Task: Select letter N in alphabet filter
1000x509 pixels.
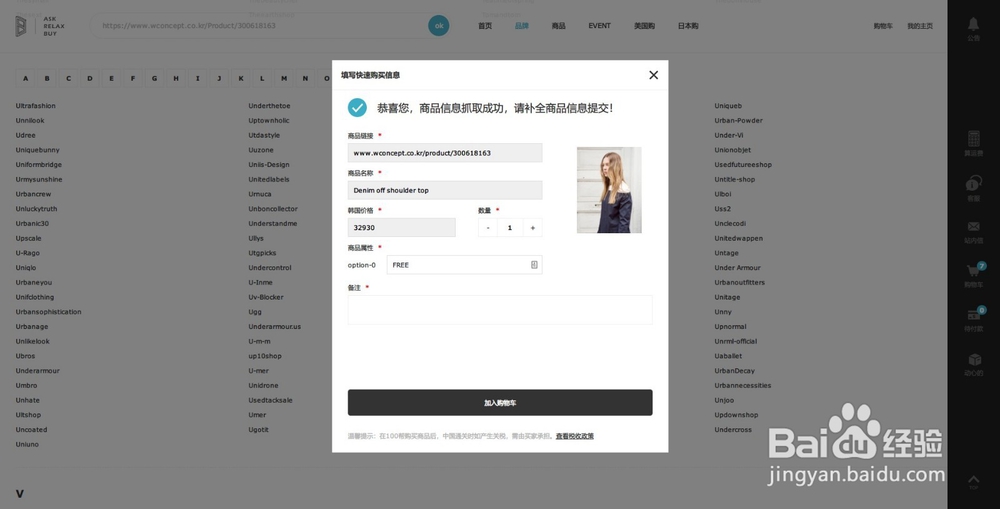Action: 305,78
